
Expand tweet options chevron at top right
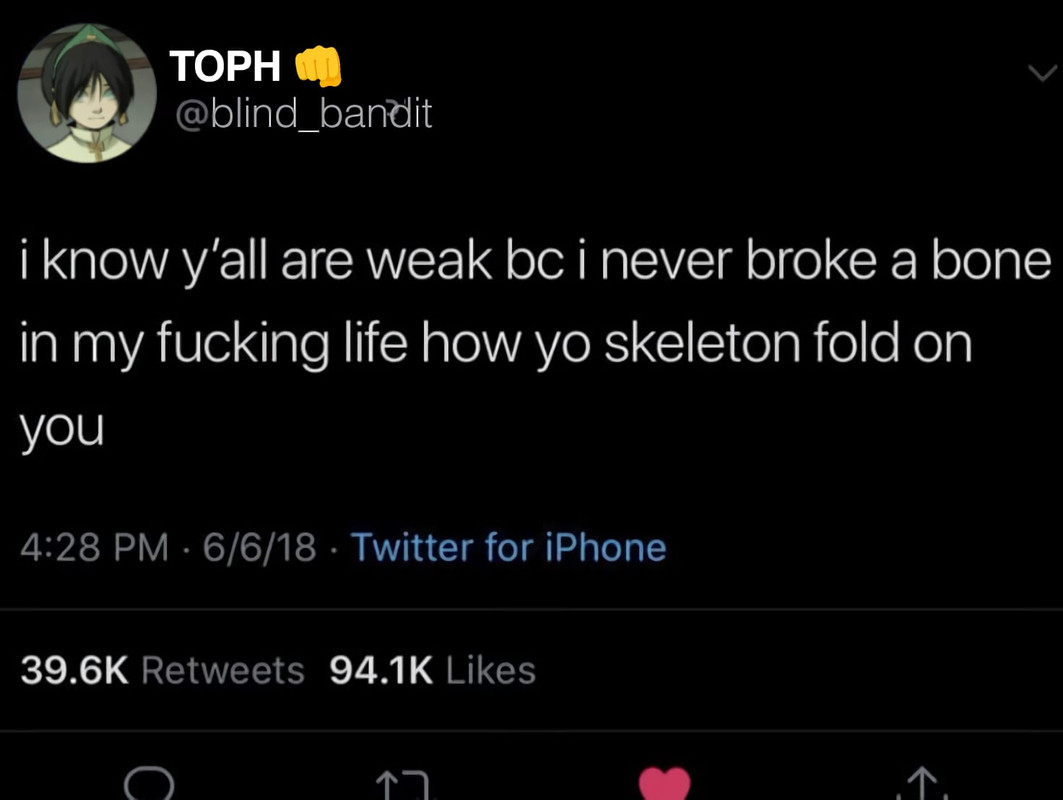tap(1041, 72)
